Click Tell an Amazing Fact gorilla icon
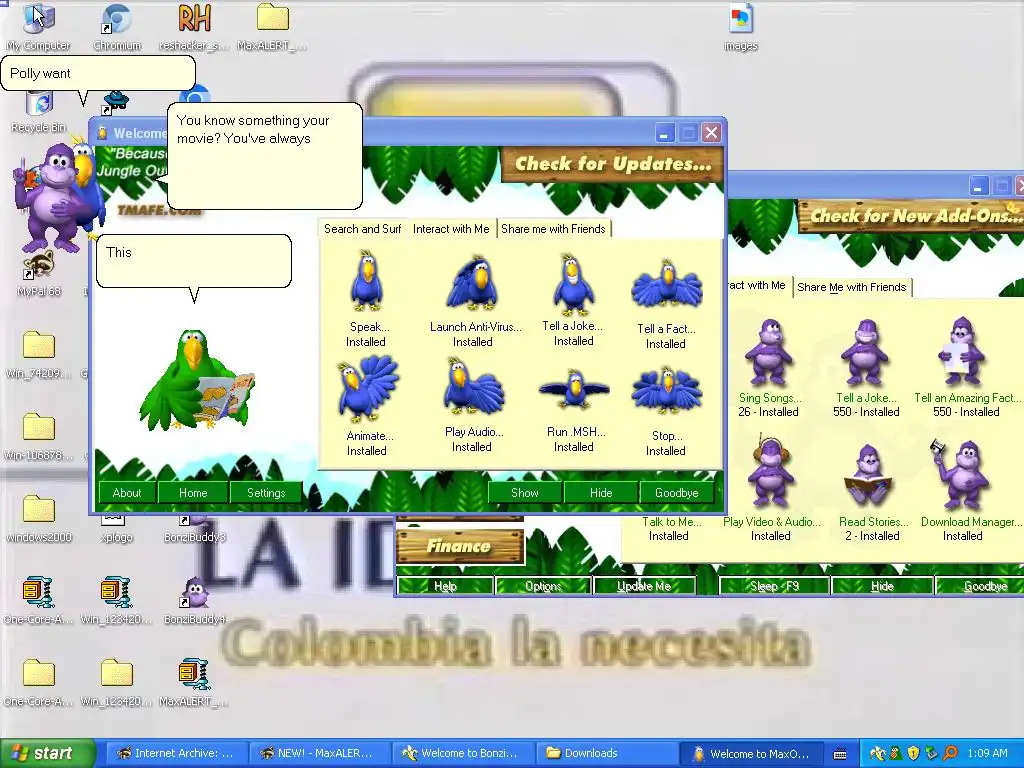Screen dimensions: 1024x768 [x=962, y=351]
